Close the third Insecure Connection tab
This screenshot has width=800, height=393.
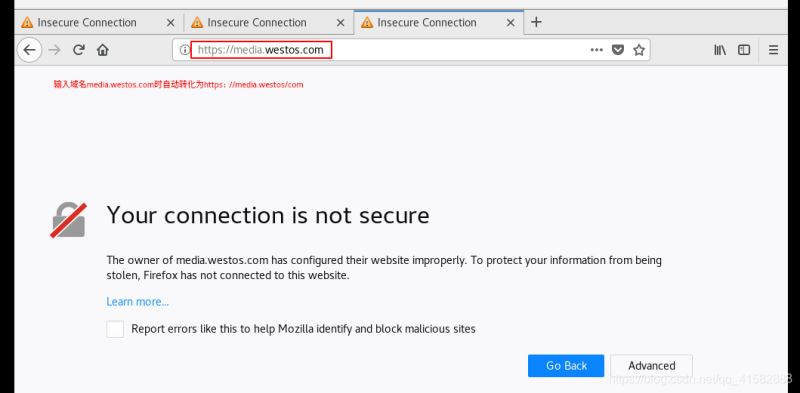pyautogui.click(x=510, y=23)
